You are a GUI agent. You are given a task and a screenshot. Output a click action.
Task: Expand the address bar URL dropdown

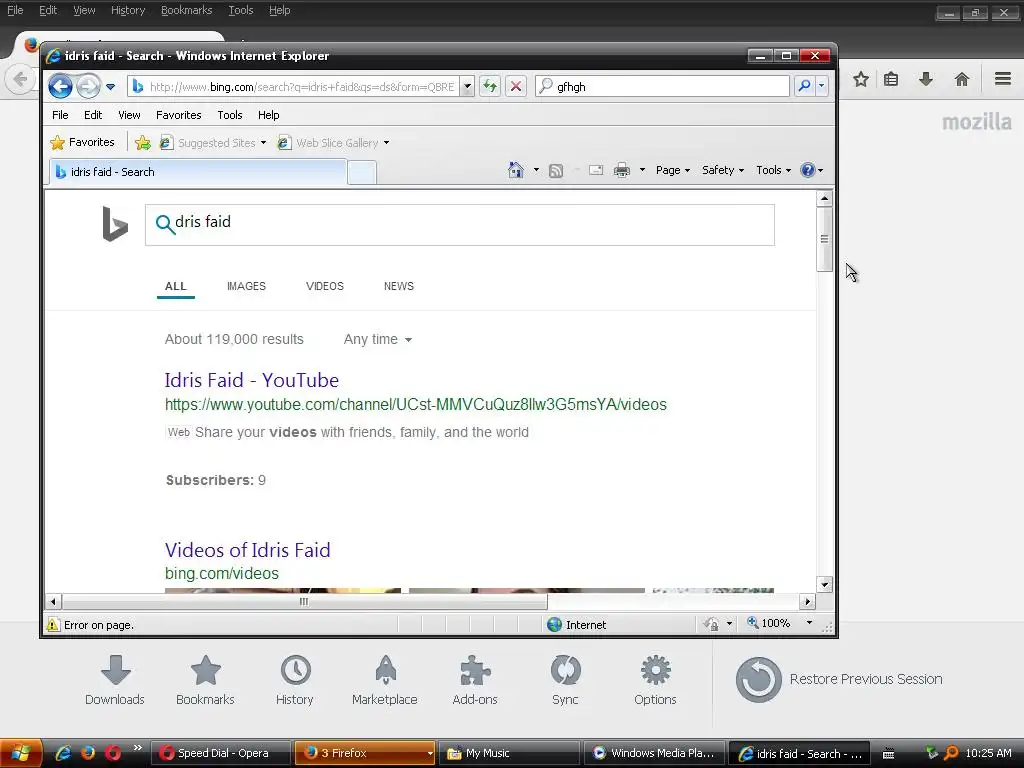pos(467,86)
